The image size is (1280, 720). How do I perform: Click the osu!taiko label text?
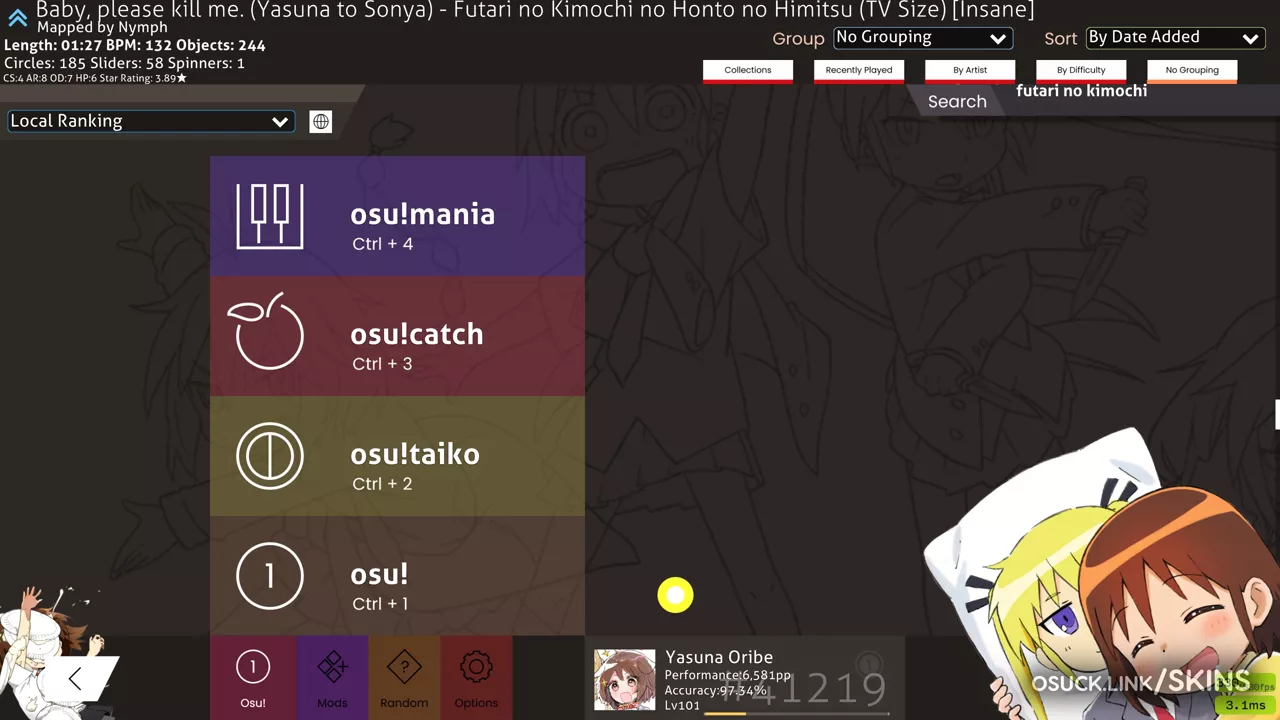click(415, 454)
